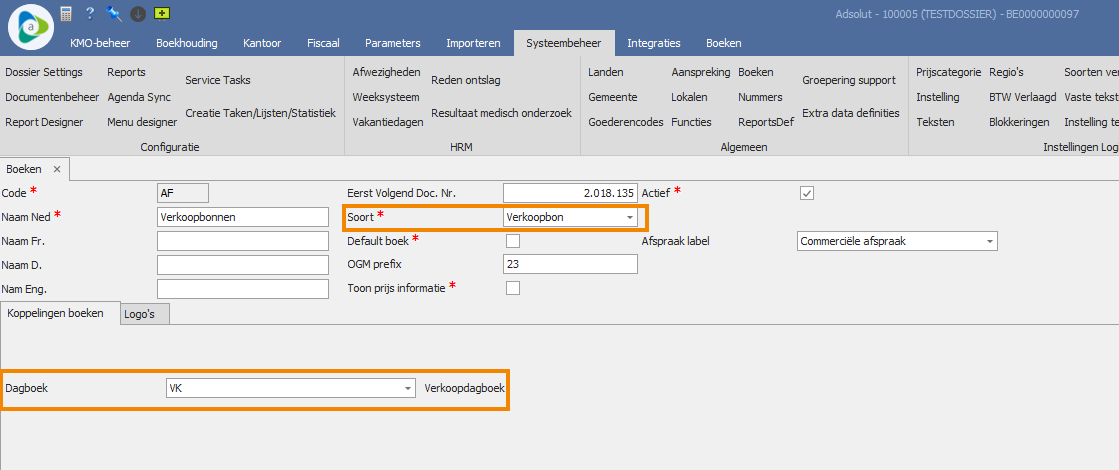
Task: Close the Boeken document tab
Action: coord(57,170)
